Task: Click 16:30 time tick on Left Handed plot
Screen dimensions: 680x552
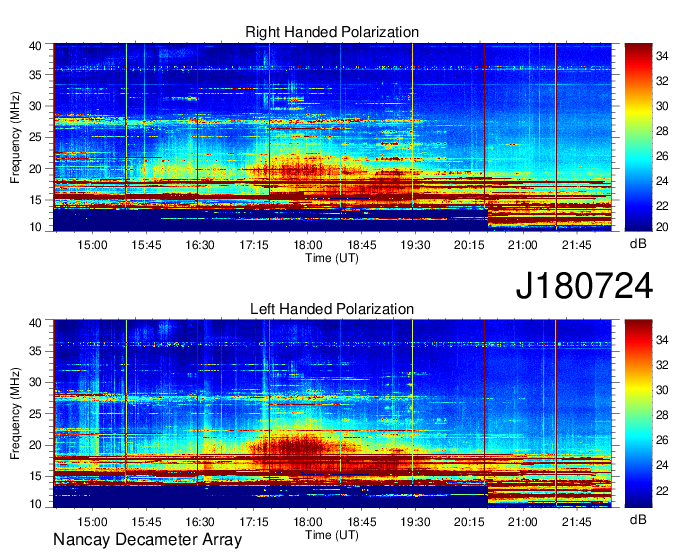Action: pyautogui.click(x=200, y=521)
